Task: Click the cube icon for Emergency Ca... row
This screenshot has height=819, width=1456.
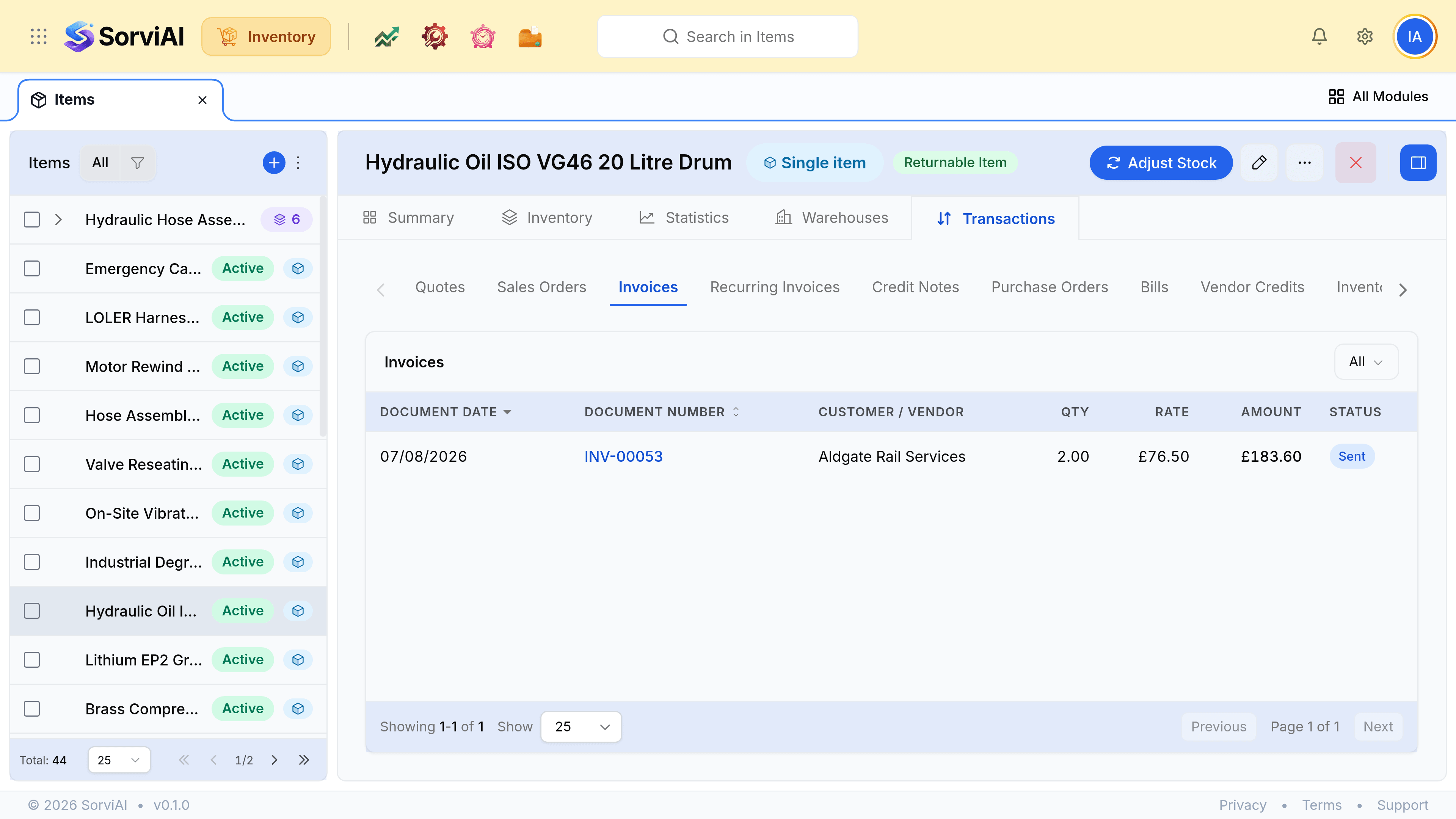Action: 298,268
